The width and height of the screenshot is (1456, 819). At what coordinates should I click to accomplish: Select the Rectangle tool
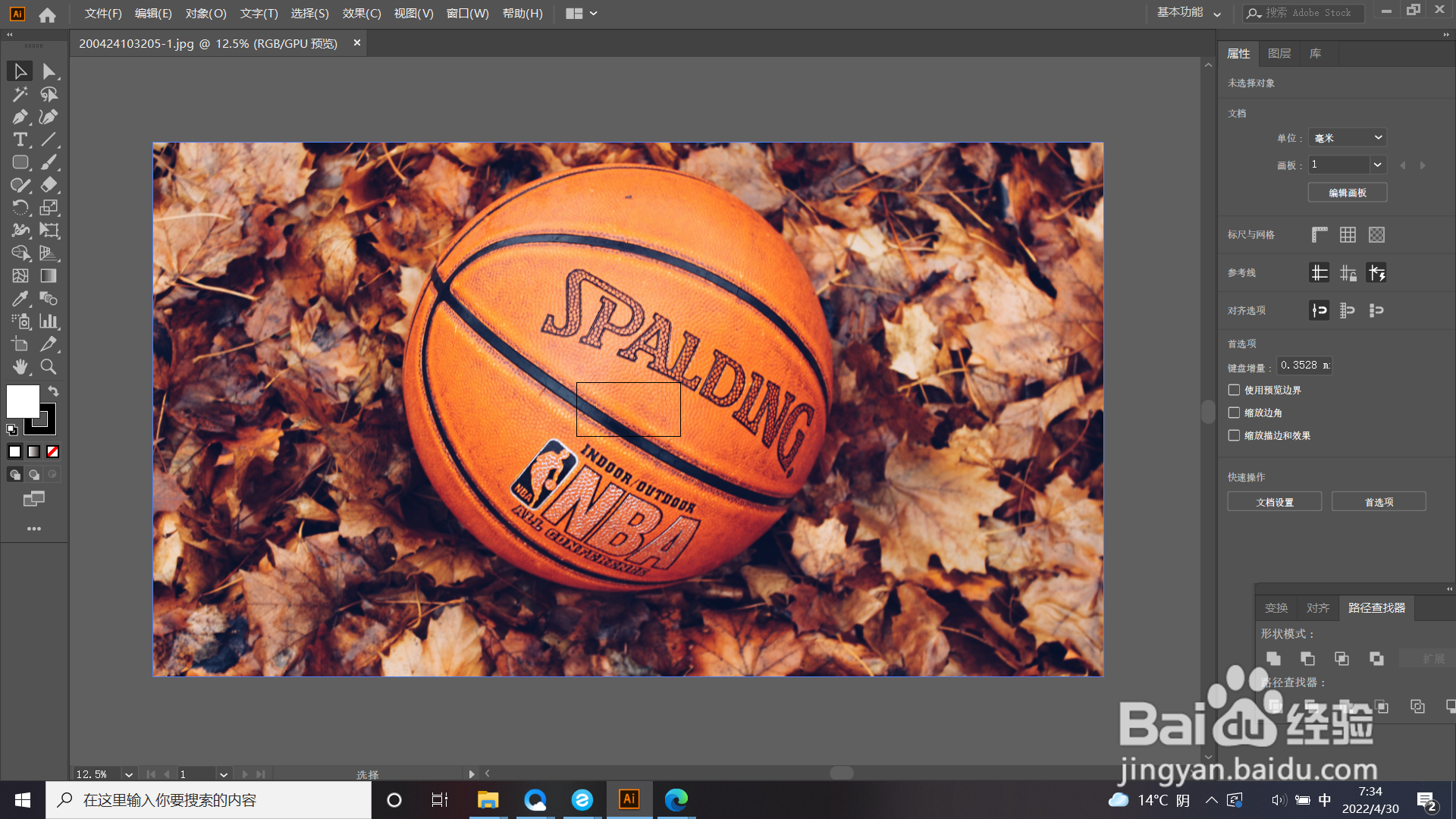tap(20, 162)
